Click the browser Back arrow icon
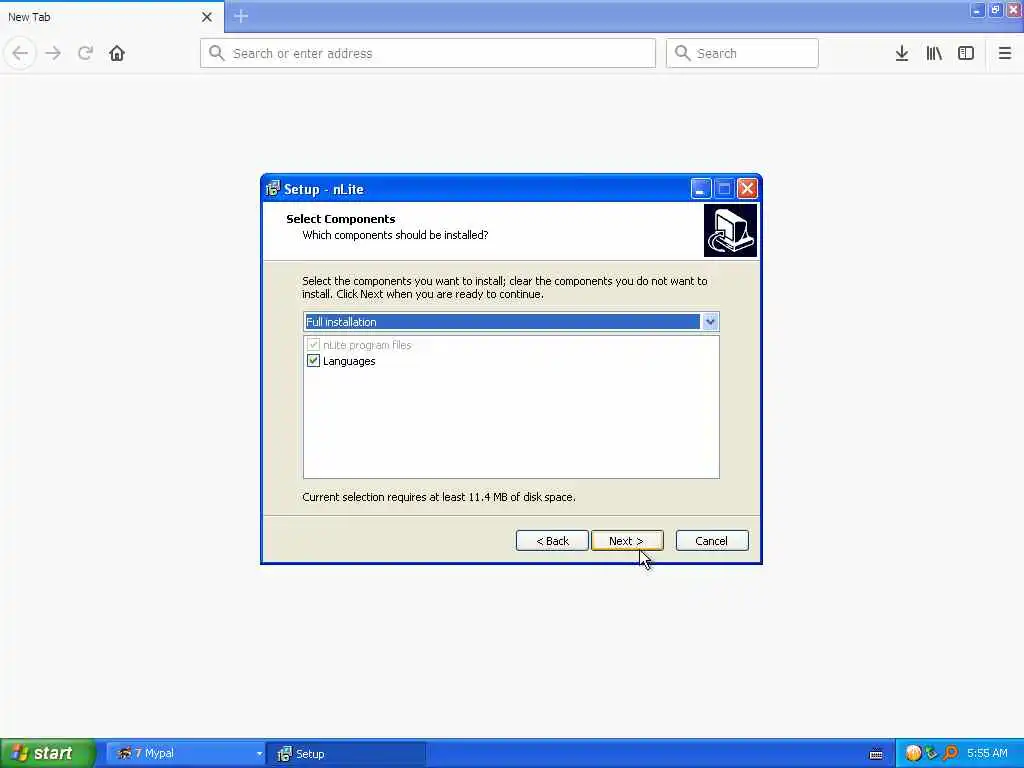The image size is (1024, 768). point(20,53)
